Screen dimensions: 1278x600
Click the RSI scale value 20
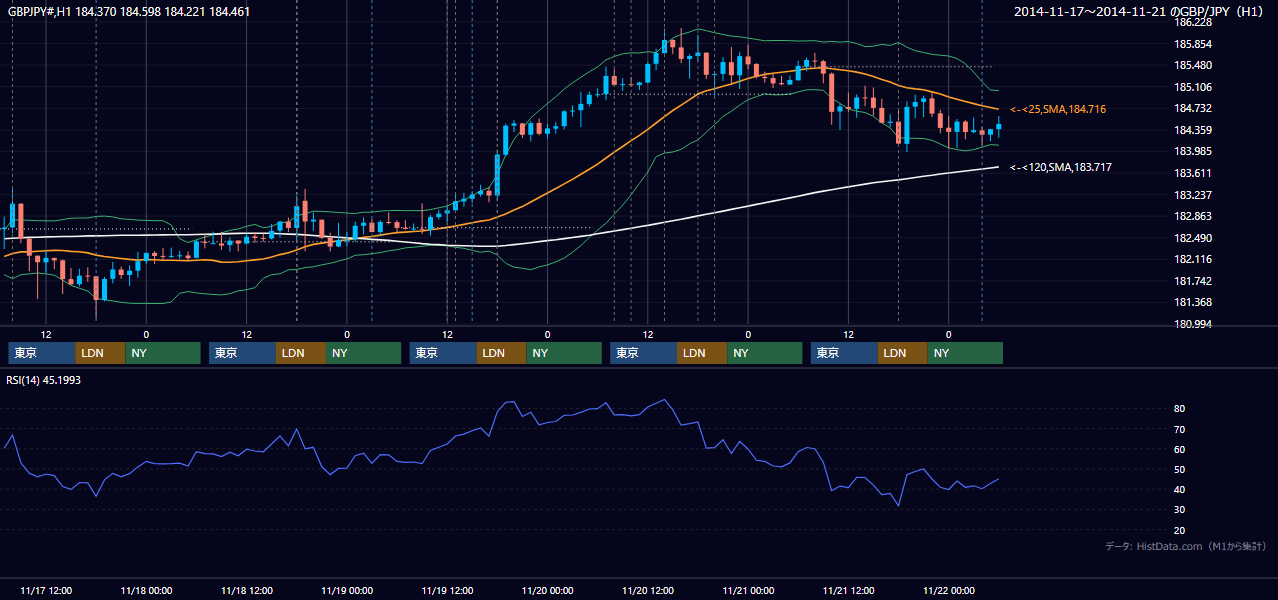1180,530
